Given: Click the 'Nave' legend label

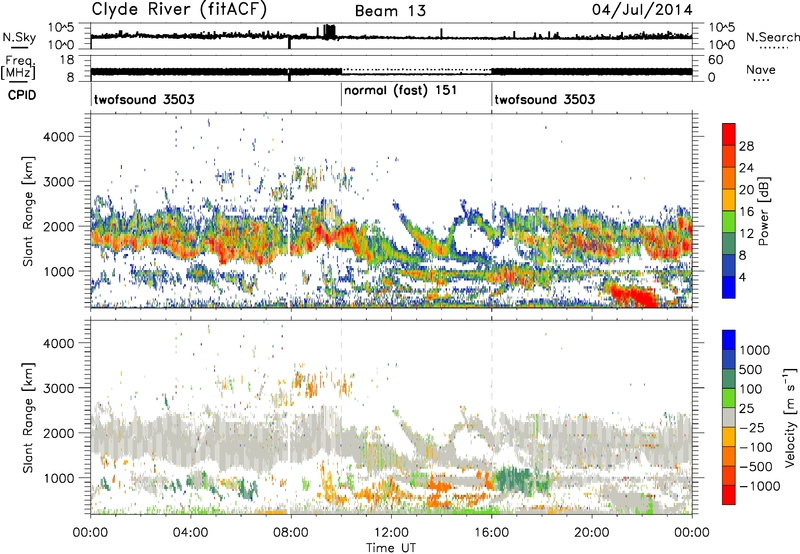Looking at the screenshot, I should tap(761, 69).
